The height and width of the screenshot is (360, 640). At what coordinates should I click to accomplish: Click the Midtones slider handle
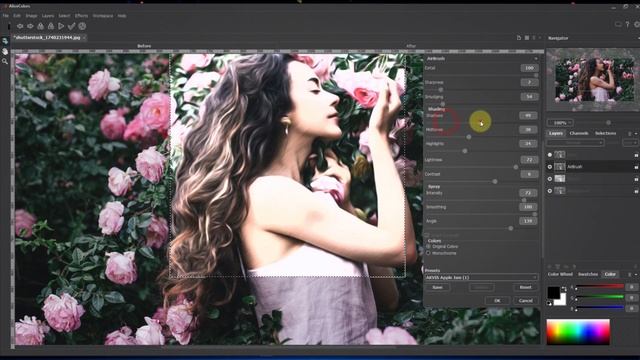click(469, 137)
